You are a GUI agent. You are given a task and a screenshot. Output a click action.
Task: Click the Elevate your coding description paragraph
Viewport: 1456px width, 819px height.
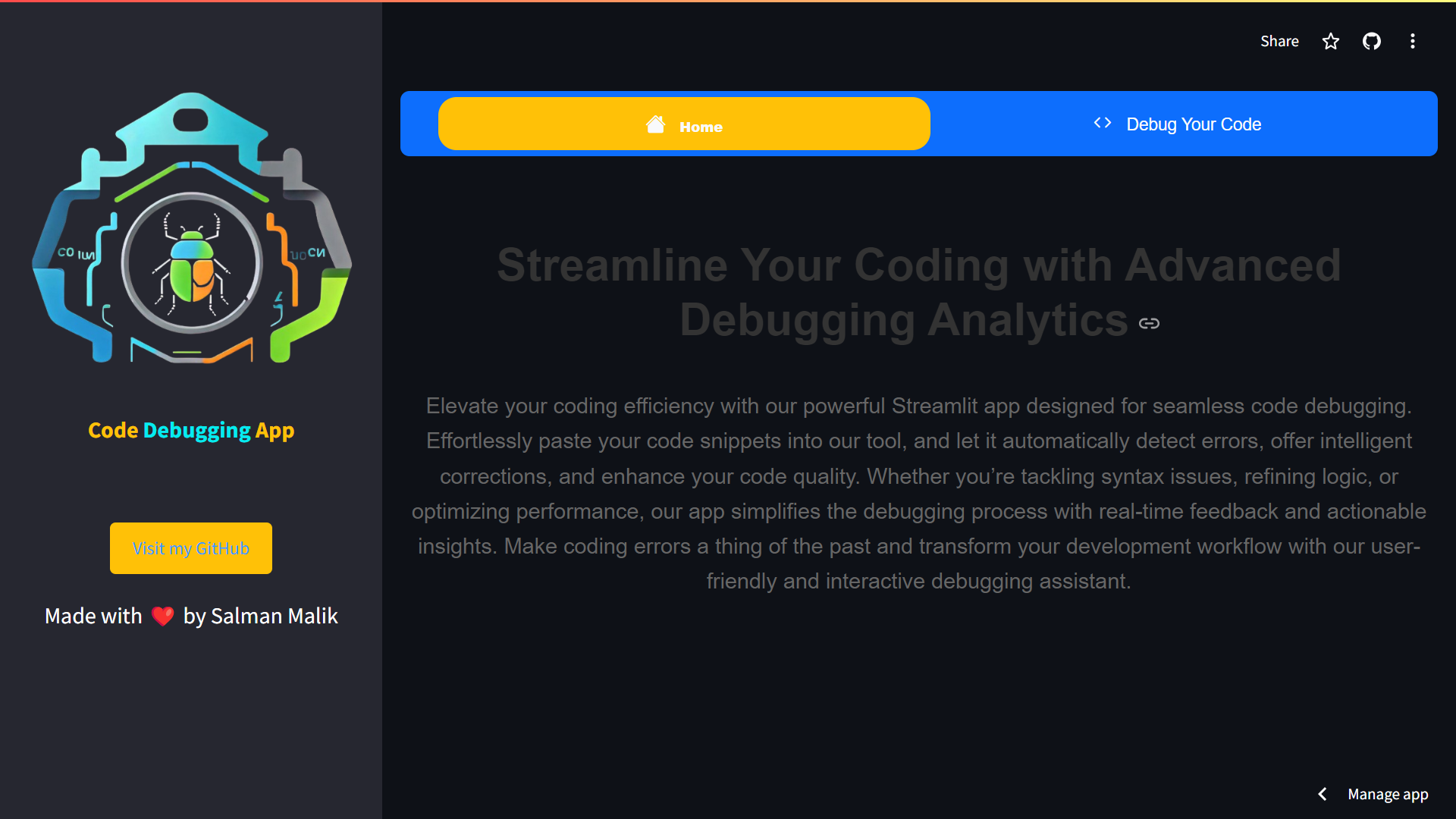918,494
